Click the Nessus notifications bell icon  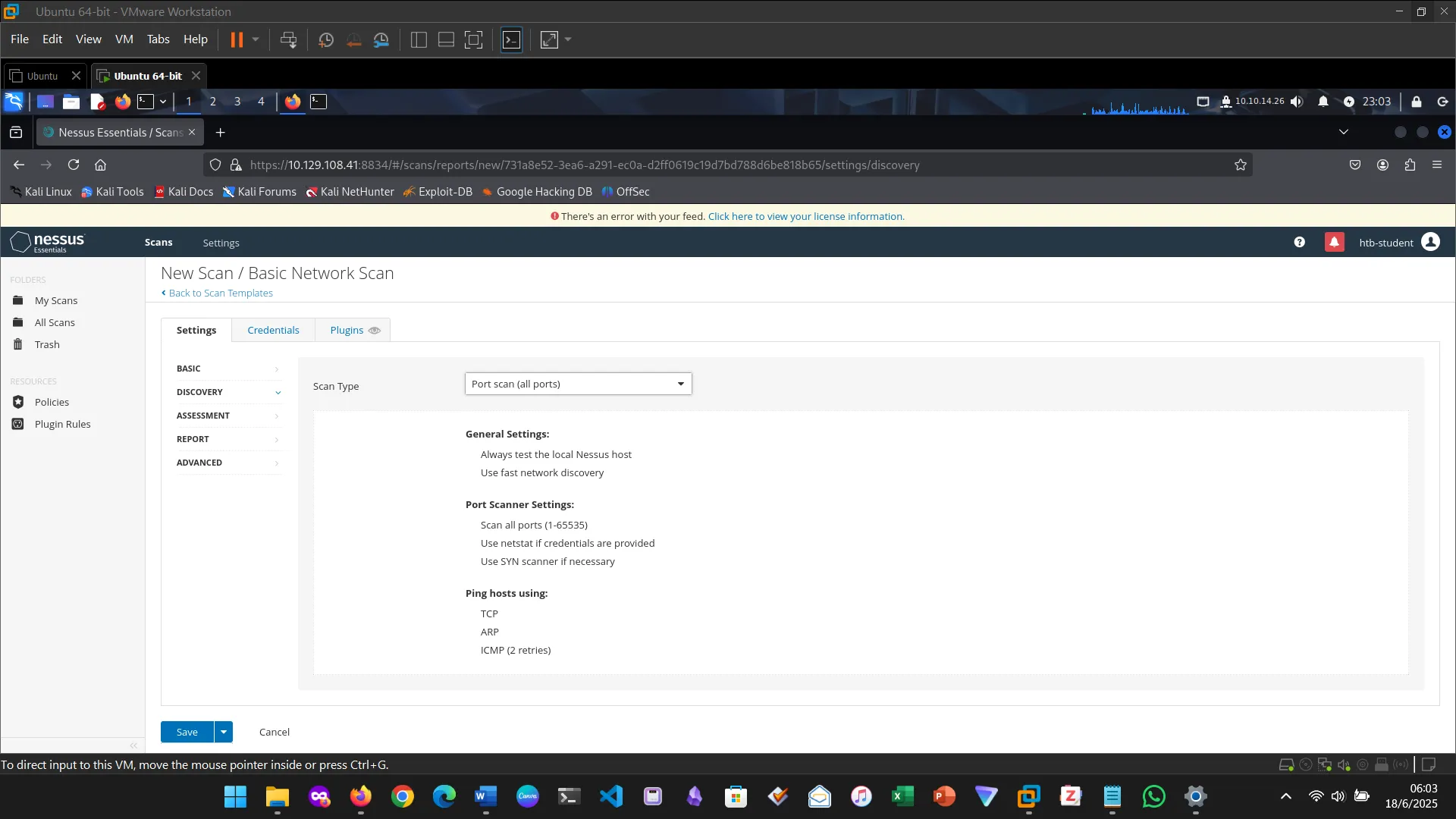[x=1334, y=242]
